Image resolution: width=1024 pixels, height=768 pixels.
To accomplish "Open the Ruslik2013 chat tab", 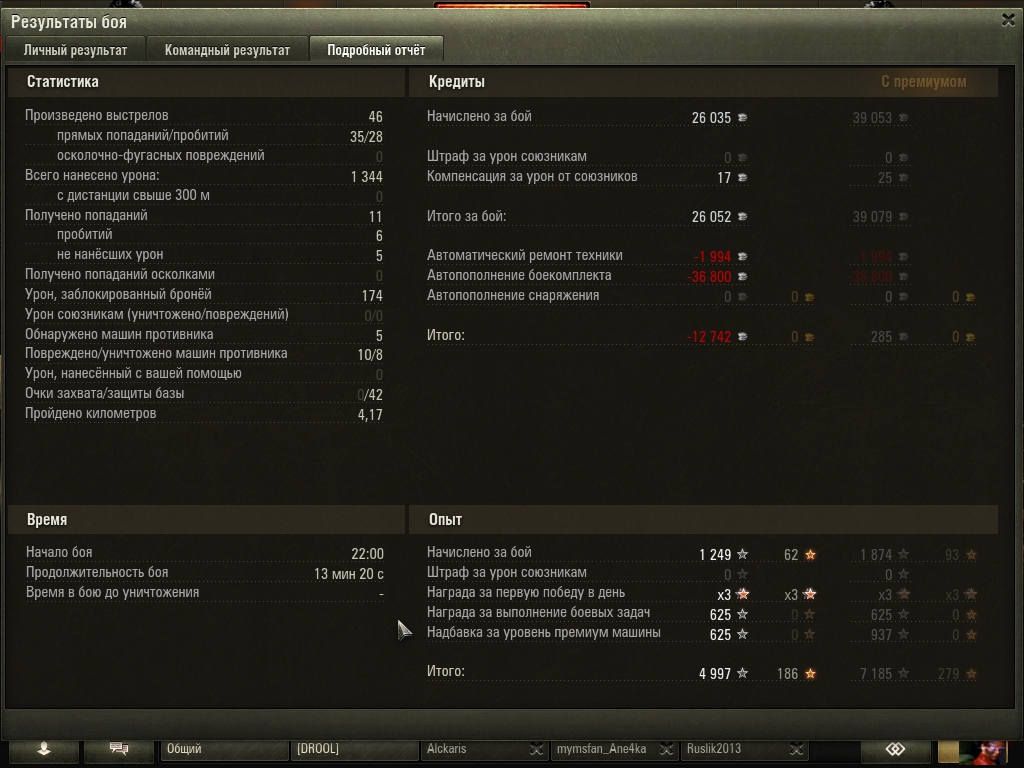I will 733,749.
